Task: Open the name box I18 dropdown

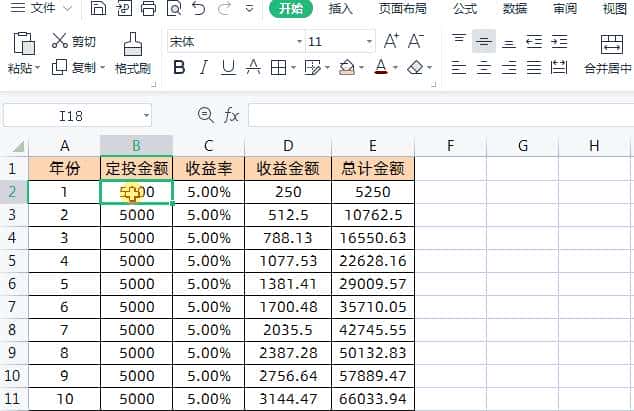Action: click(146, 116)
